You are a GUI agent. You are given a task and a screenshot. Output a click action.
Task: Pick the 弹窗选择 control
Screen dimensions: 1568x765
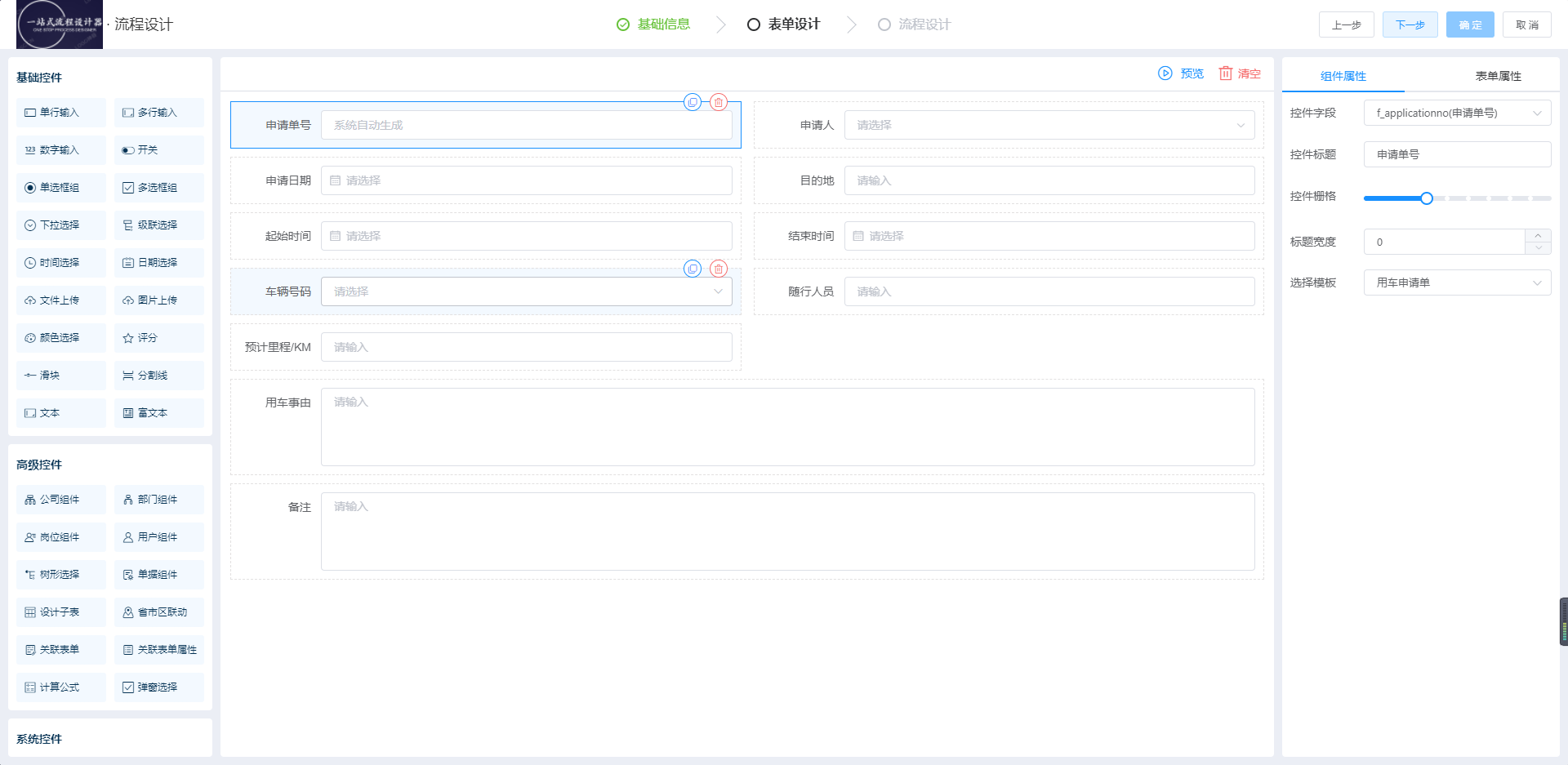(x=159, y=687)
